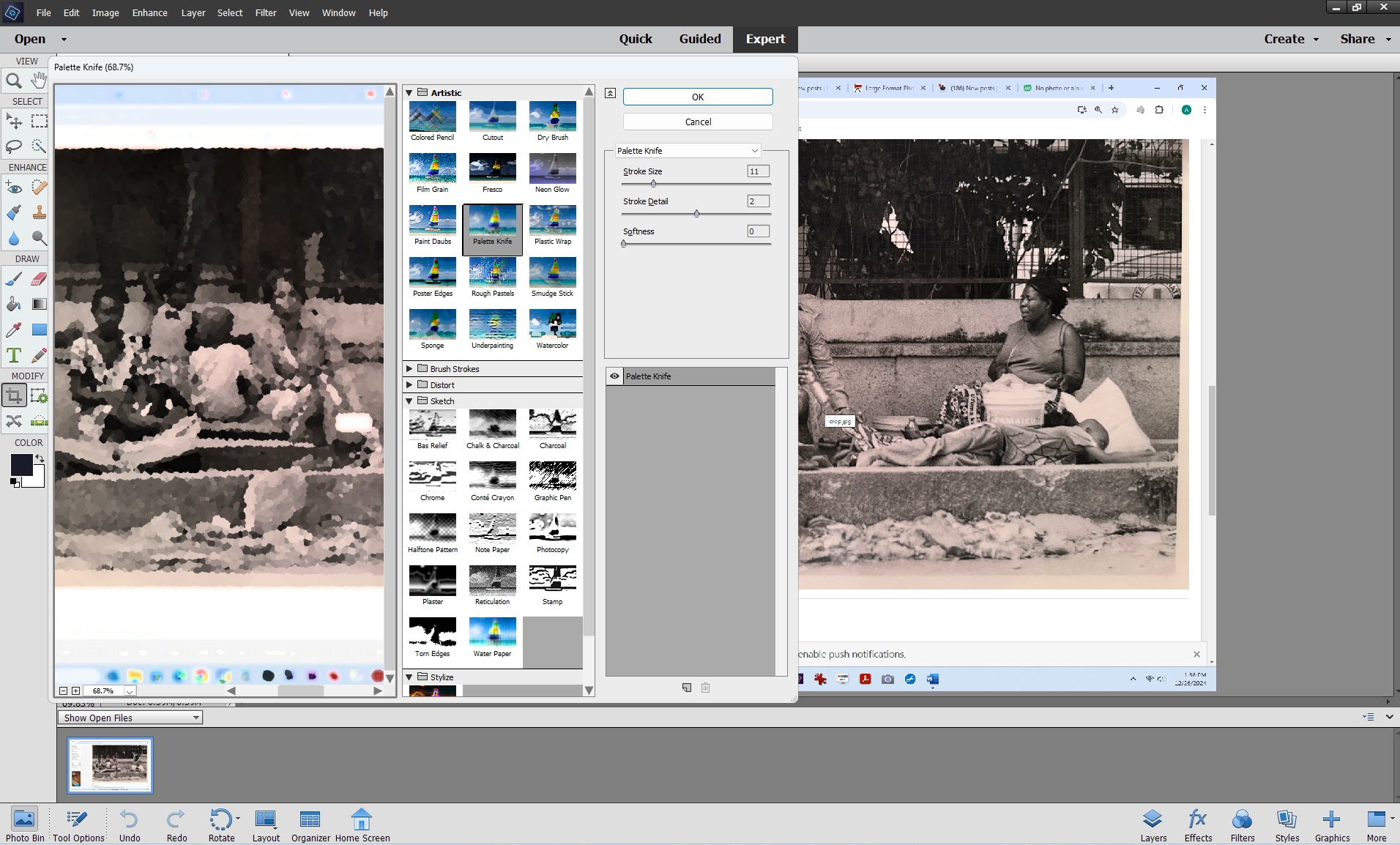Open the Layers panel
Screen dimensions: 1400x845
pos(1153,824)
